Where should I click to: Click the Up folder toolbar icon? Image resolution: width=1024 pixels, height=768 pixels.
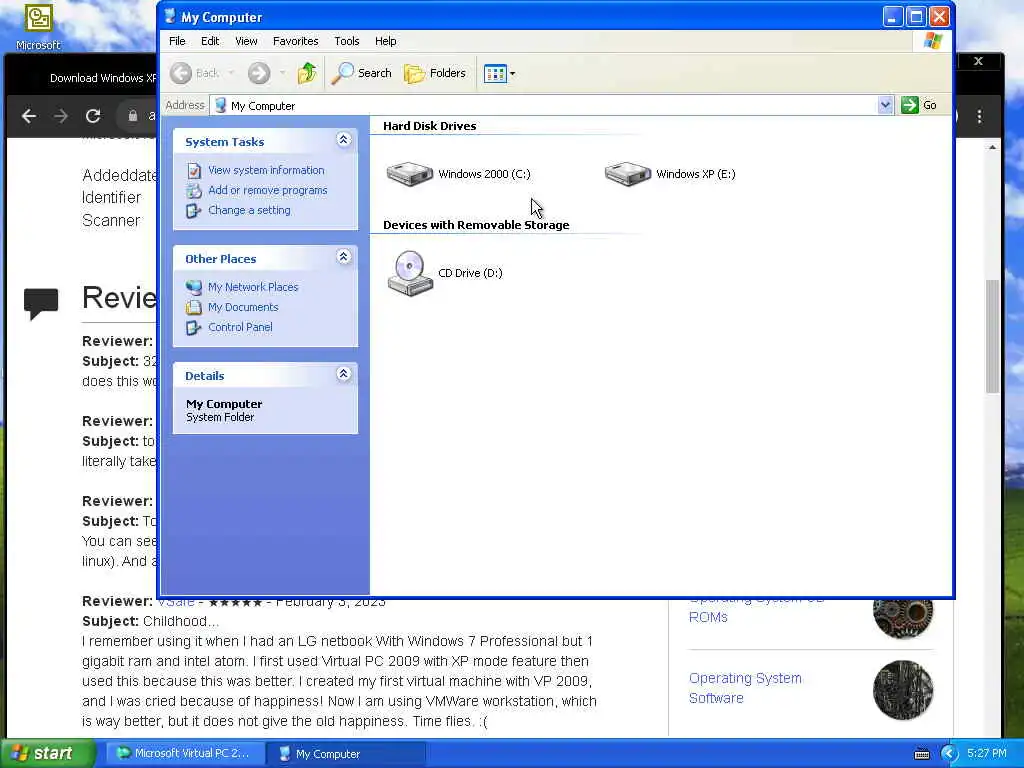[307, 73]
